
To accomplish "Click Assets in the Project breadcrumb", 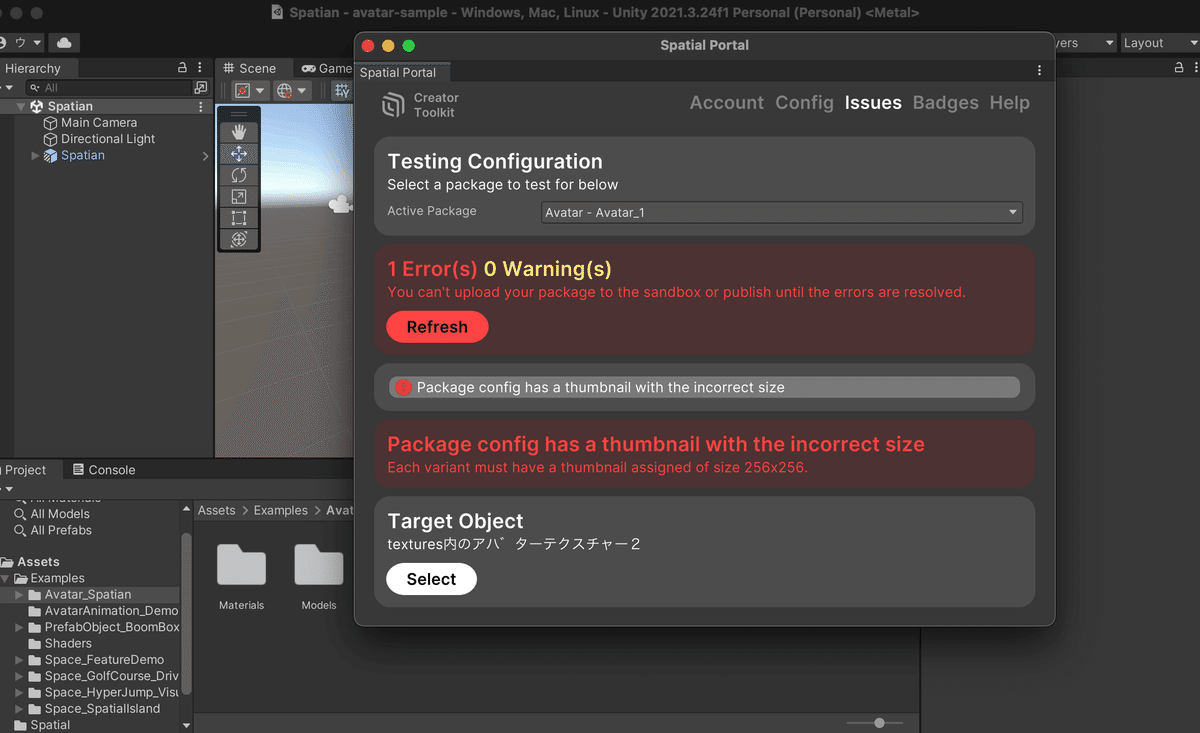I will coord(217,510).
